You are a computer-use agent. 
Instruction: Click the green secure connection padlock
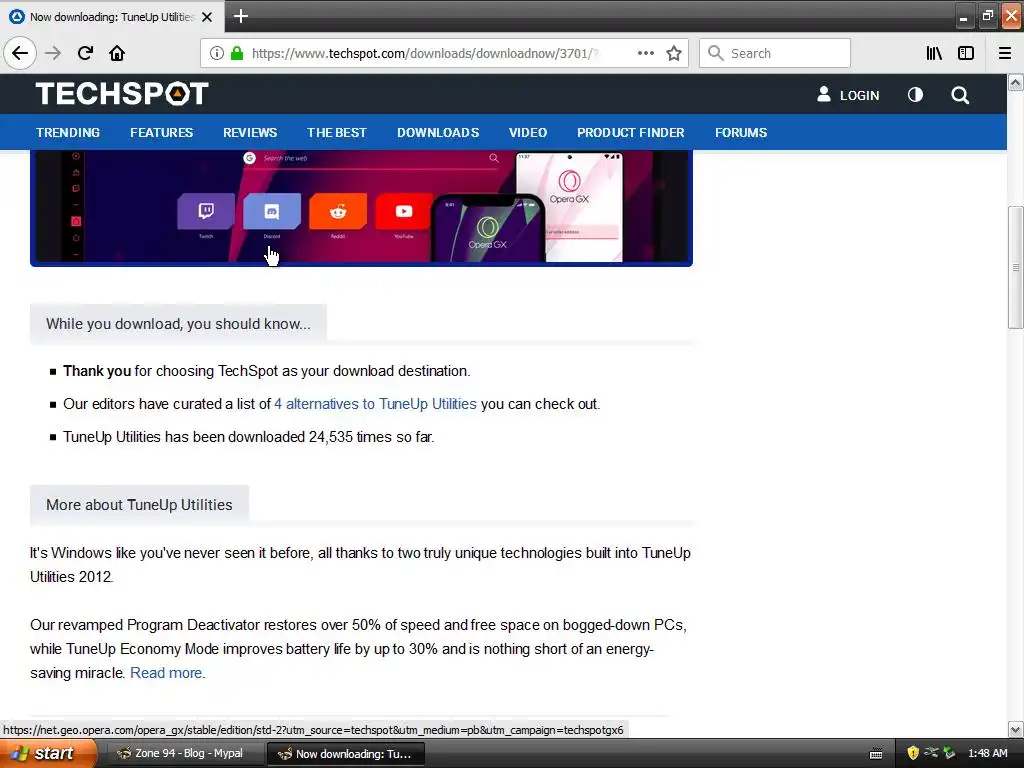pos(237,53)
